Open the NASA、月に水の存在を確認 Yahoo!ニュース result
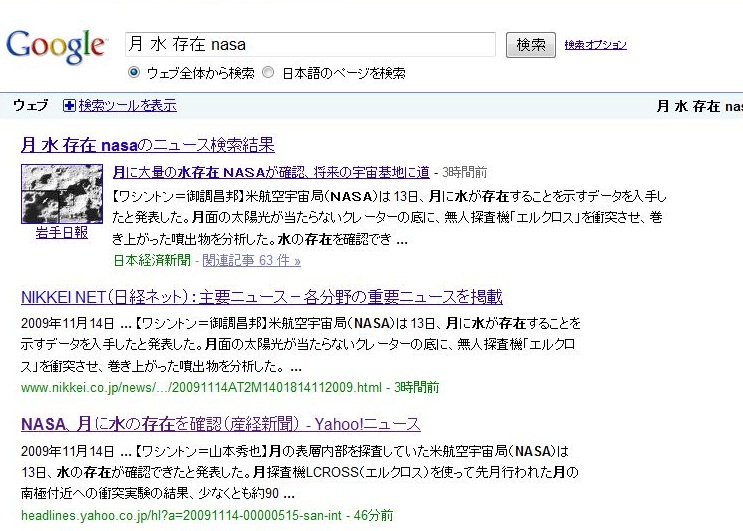 click(x=221, y=424)
